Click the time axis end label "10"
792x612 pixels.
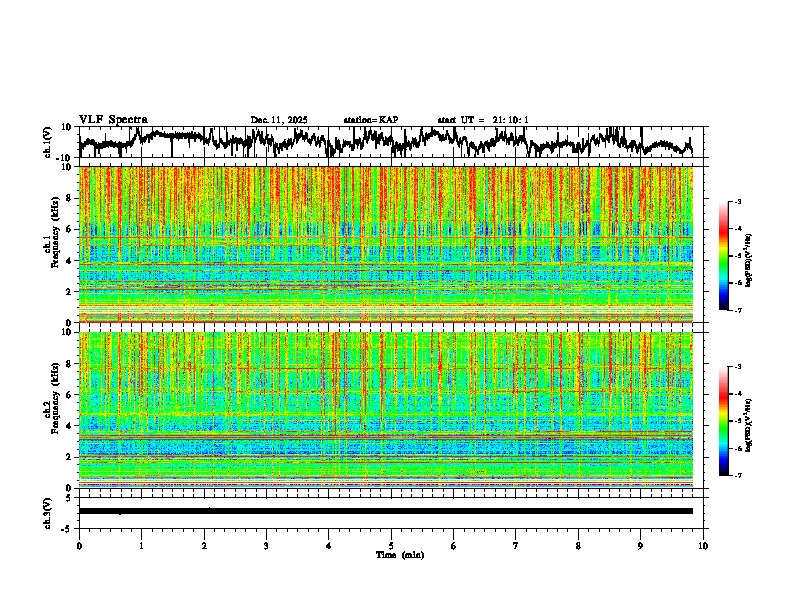coord(703,546)
